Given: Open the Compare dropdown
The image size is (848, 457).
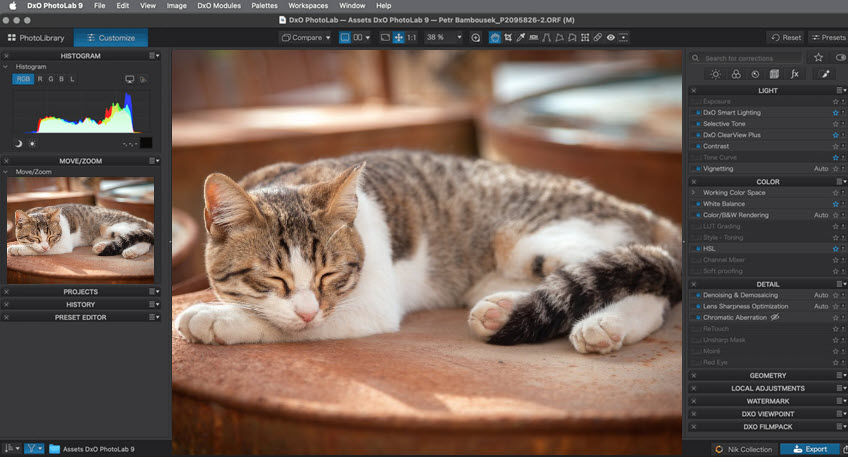Looking at the screenshot, I should click(305, 38).
